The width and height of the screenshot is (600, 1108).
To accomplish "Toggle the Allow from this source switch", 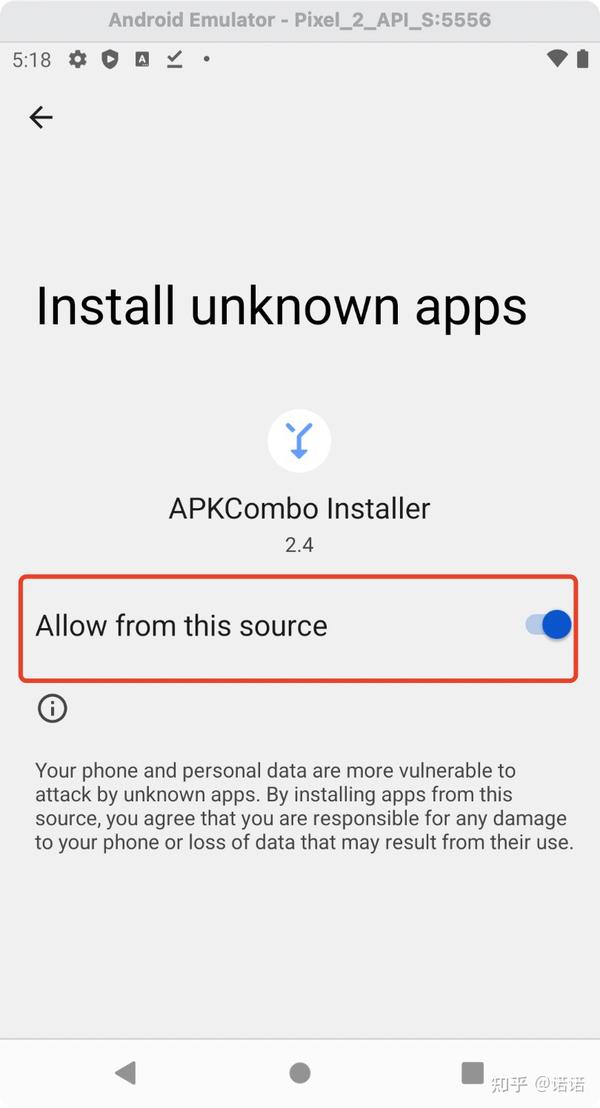I will (548, 625).
